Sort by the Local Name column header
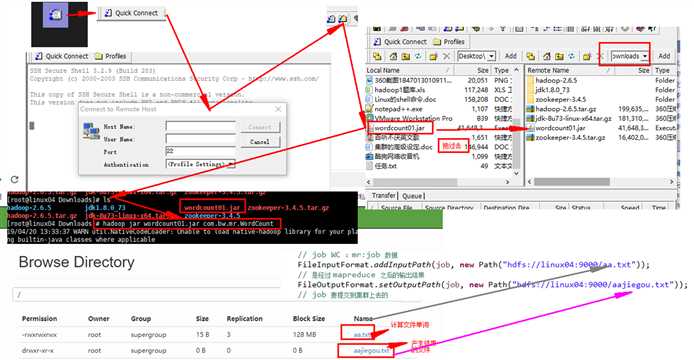694x360 pixels. pyautogui.click(x=409, y=70)
